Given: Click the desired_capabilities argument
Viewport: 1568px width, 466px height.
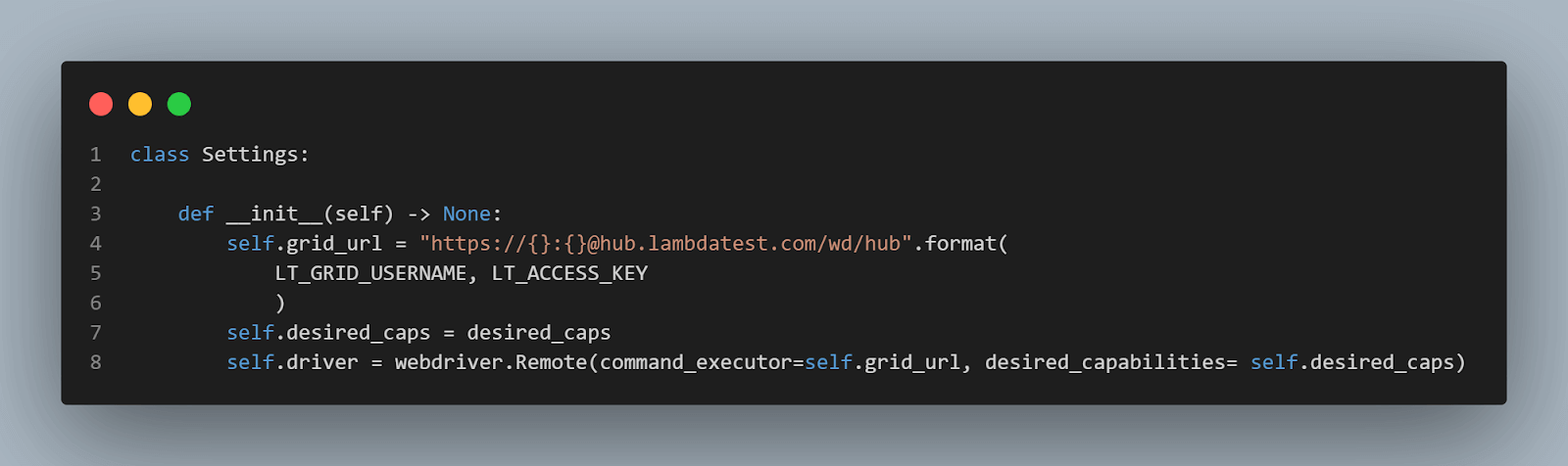Looking at the screenshot, I should pos(1104,362).
